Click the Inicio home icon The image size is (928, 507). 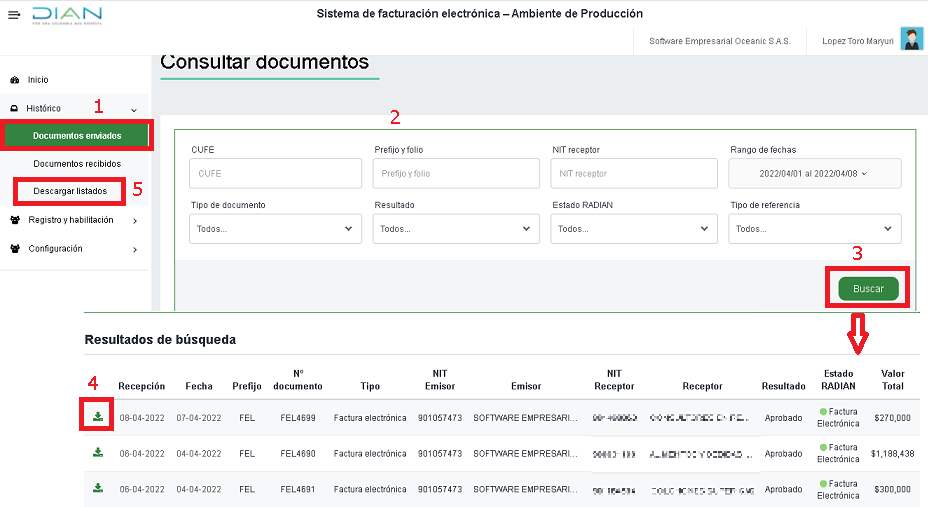[14, 80]
